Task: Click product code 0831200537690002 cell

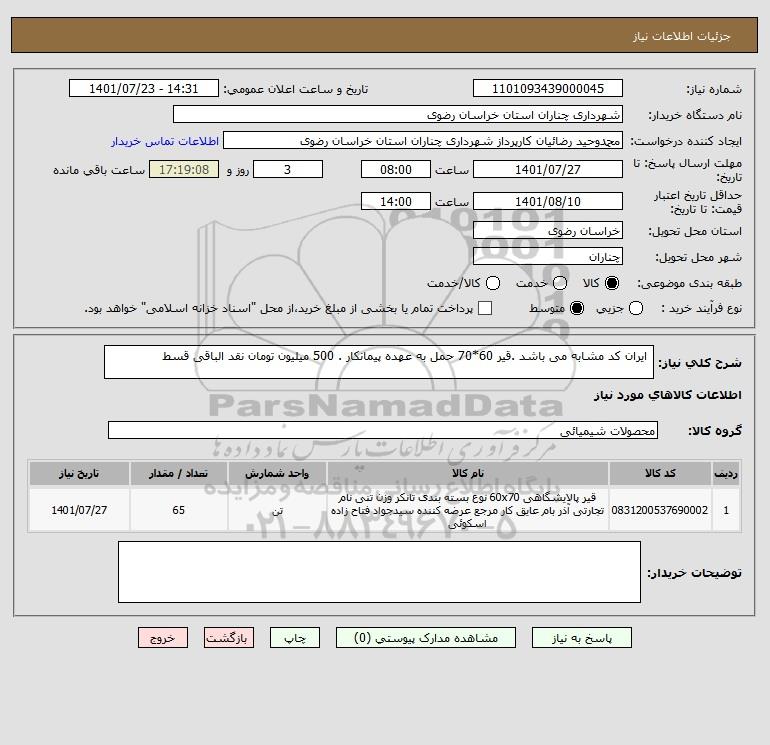Action: pos(660,510)
